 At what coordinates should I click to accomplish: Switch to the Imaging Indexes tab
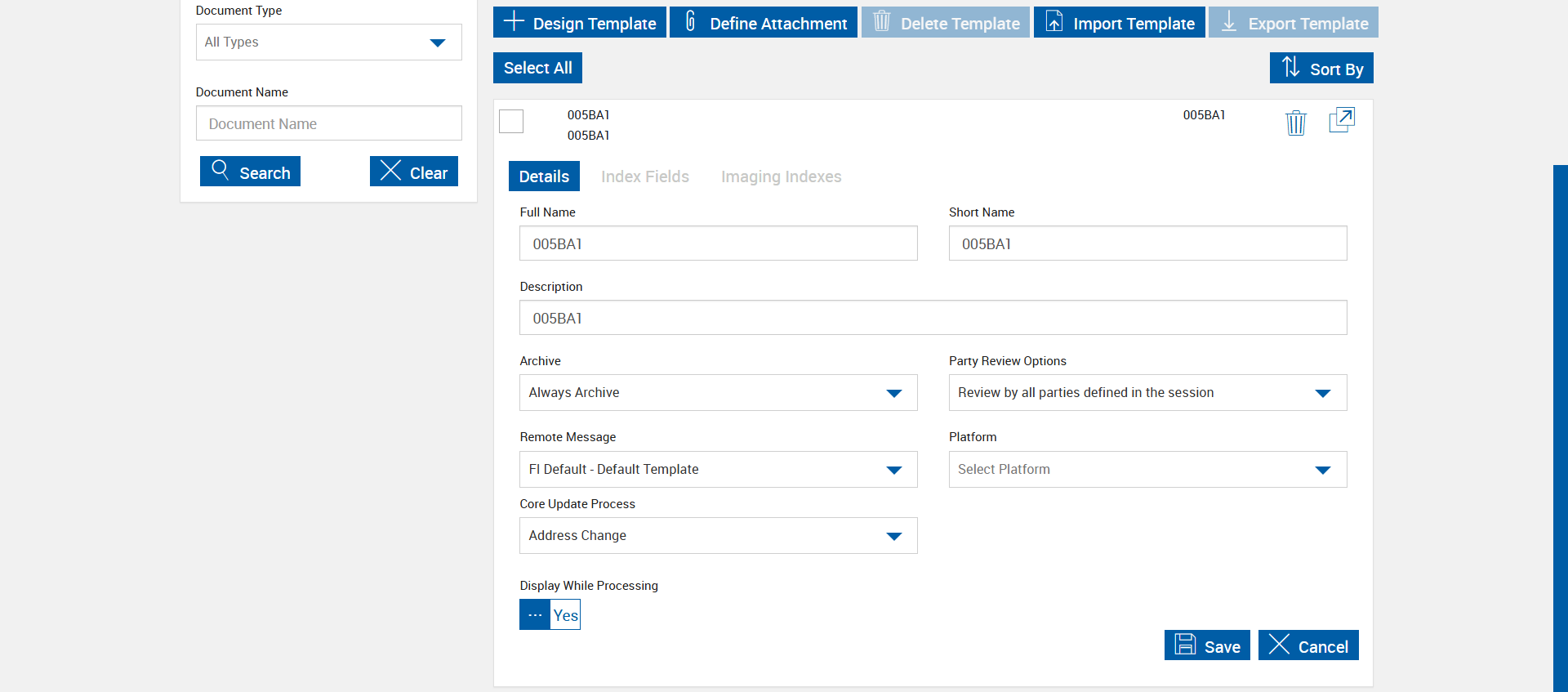tap(781, 176)
